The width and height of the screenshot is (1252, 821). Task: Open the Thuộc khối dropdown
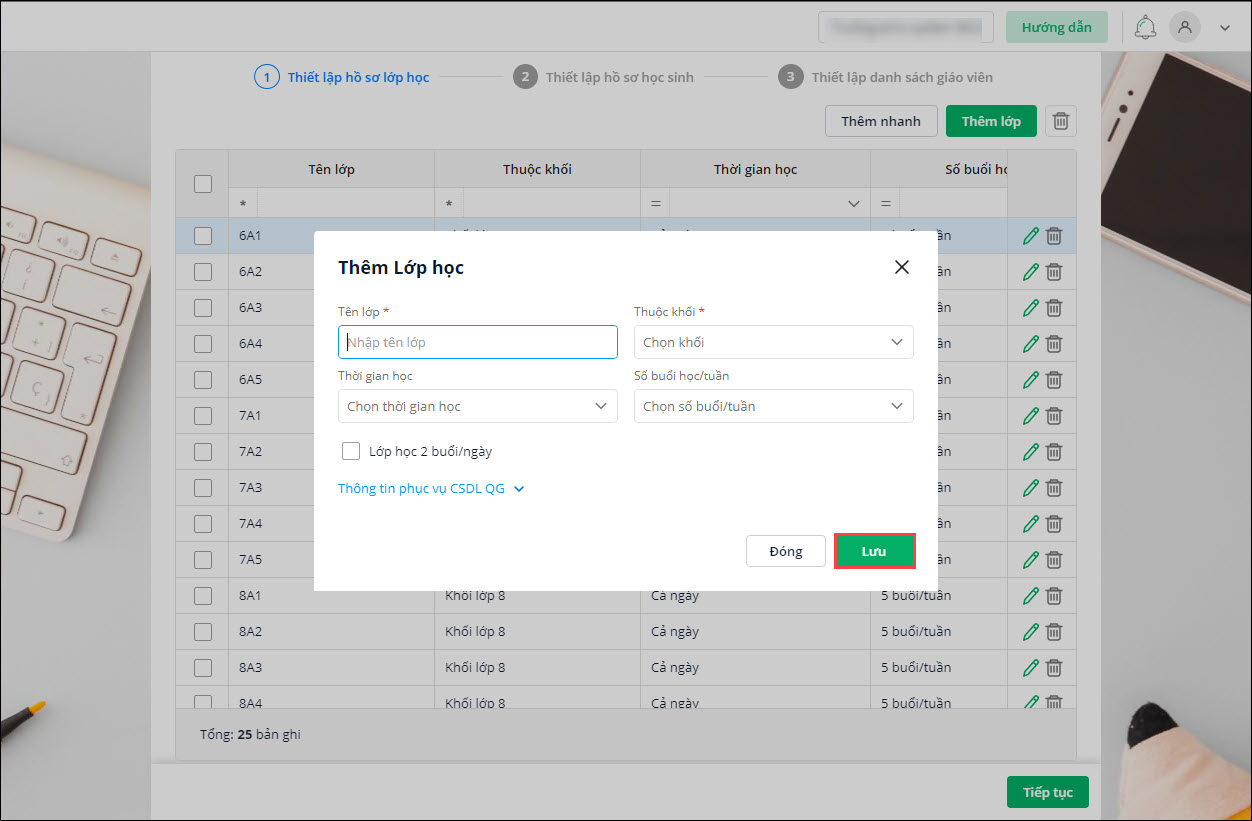[x=774, y=342]
